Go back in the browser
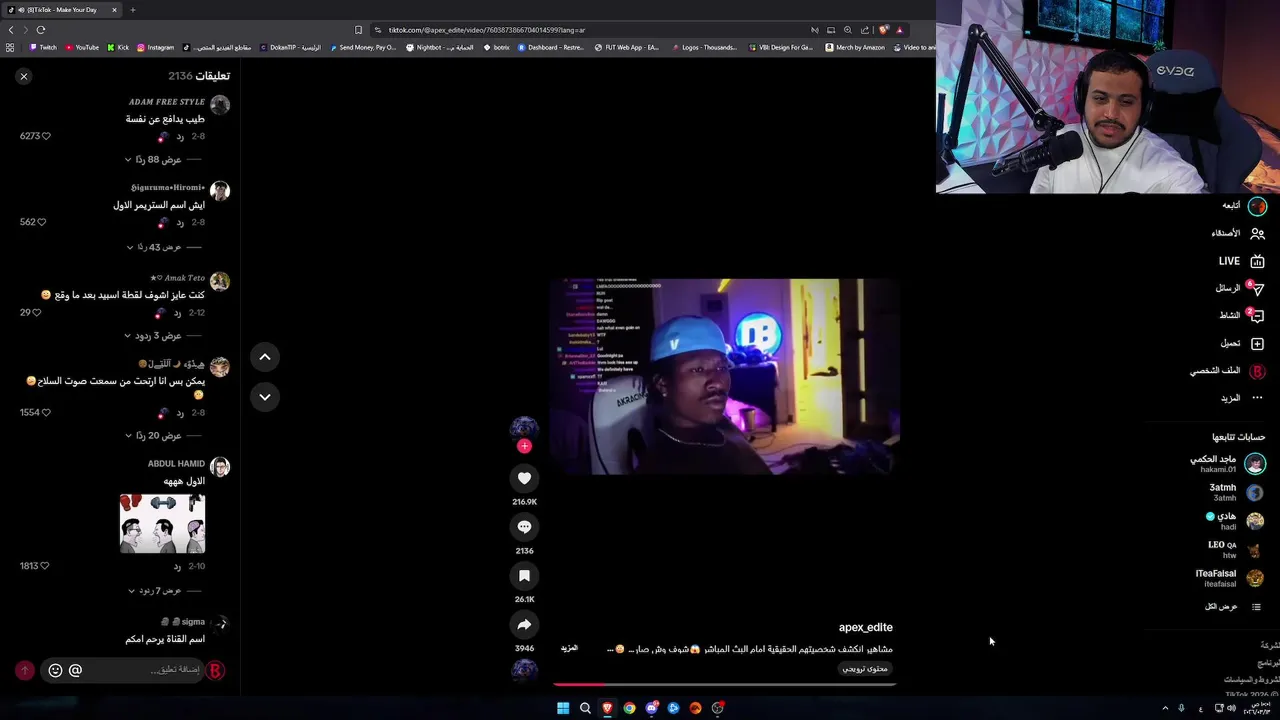The height and width of the screenshot is (720, 1280). (12, 30)
